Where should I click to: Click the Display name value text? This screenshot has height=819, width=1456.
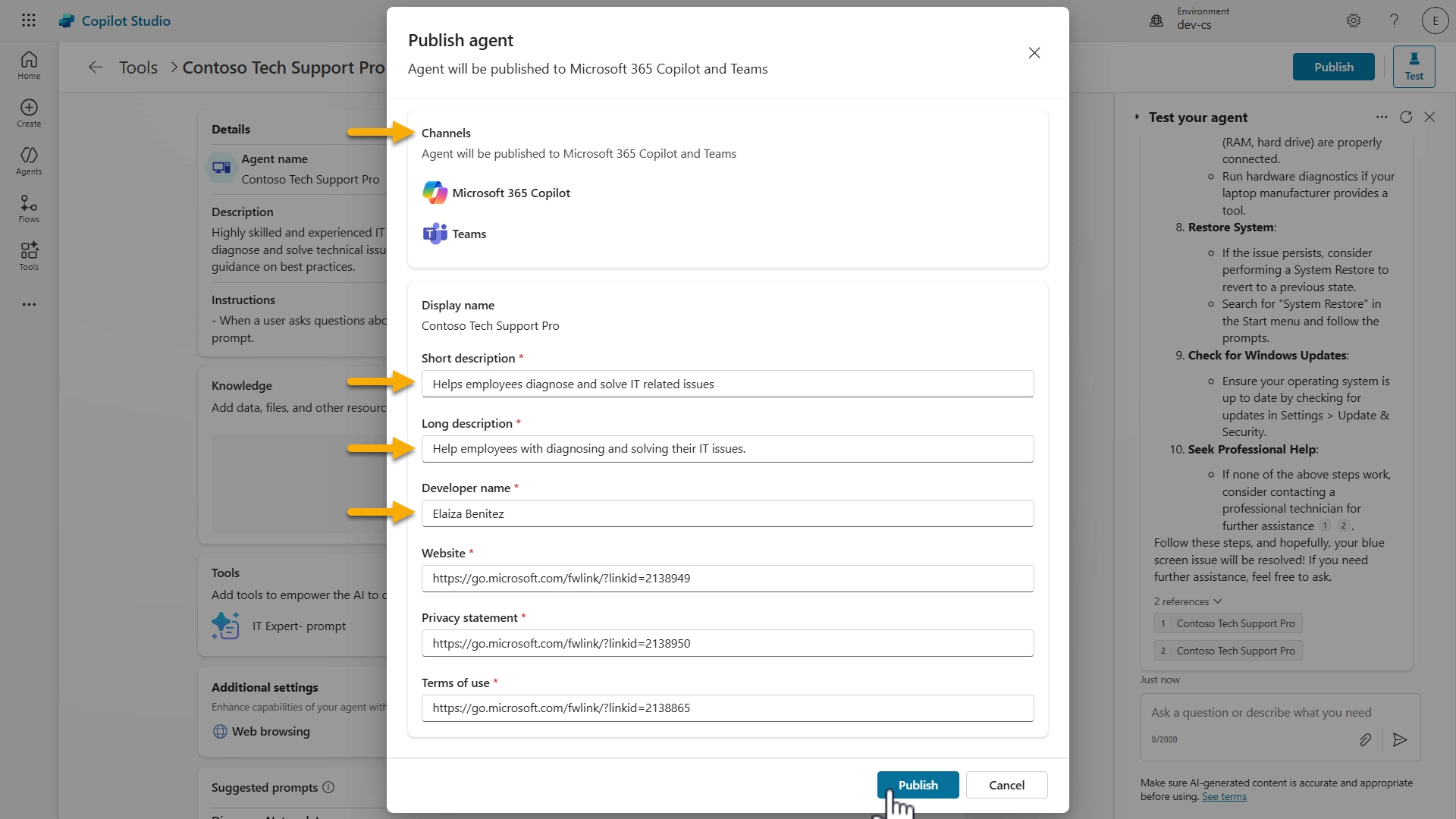click(x=490, y=326)
